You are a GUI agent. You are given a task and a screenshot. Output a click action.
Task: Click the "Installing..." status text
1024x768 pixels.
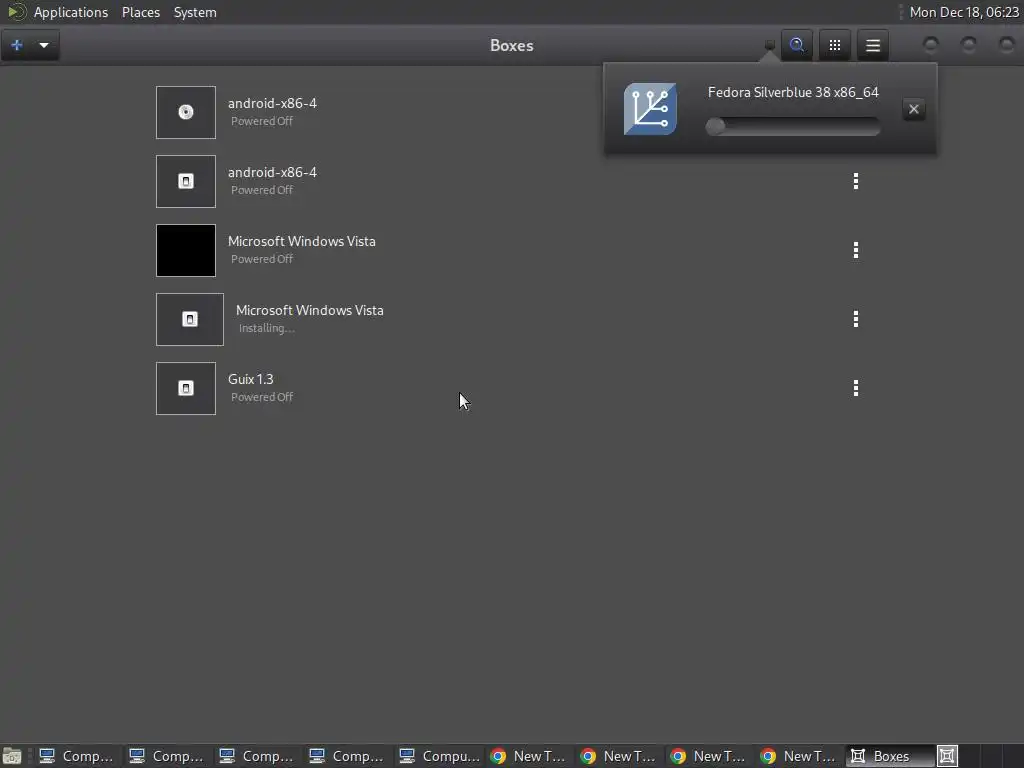coord(266,328)
